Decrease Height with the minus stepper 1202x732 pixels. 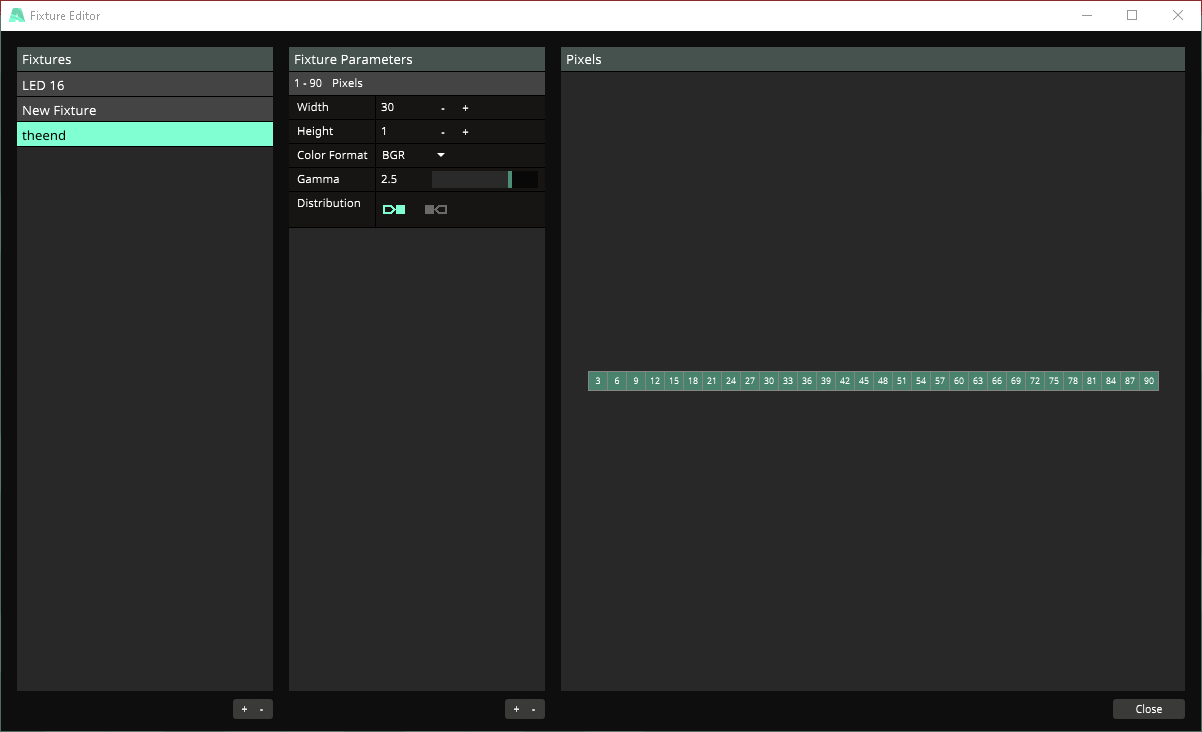coord(443,132)
